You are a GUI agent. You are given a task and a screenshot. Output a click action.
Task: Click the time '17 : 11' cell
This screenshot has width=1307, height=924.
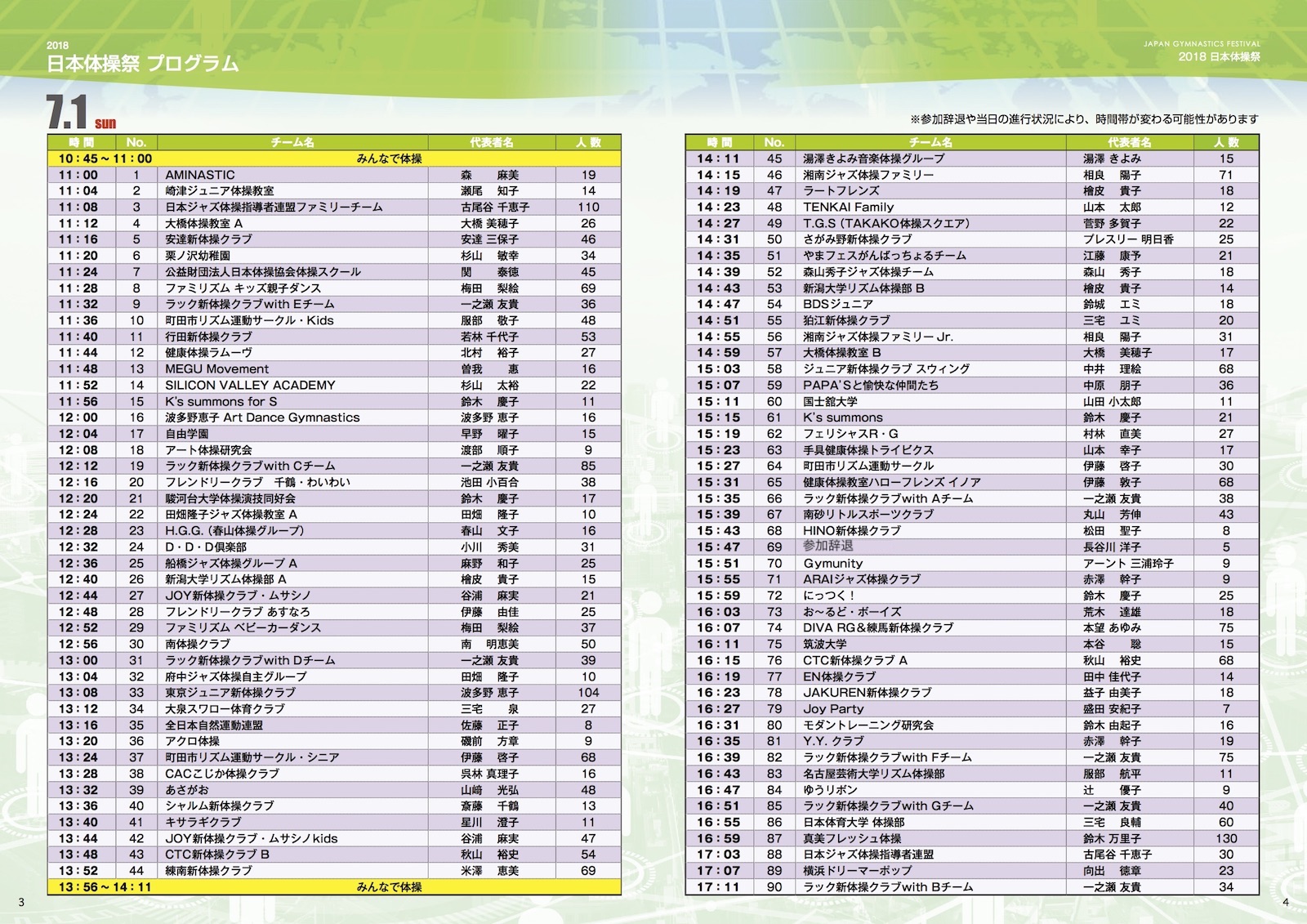pyautogui.click(x=718, y=887)
